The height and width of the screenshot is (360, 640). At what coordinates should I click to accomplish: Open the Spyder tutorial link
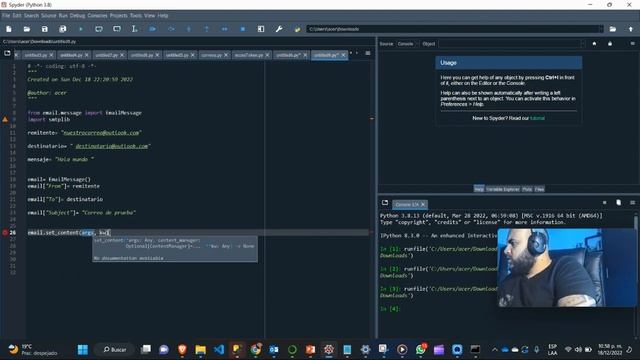pos(537,118)
